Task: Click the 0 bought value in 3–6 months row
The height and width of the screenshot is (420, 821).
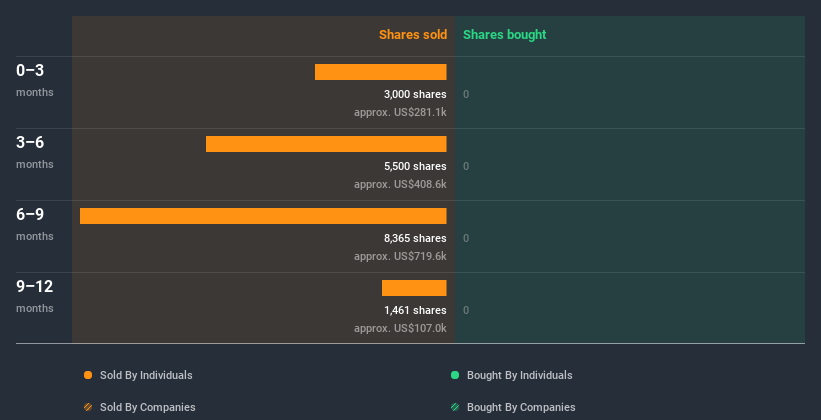Action: pos(466,167)
